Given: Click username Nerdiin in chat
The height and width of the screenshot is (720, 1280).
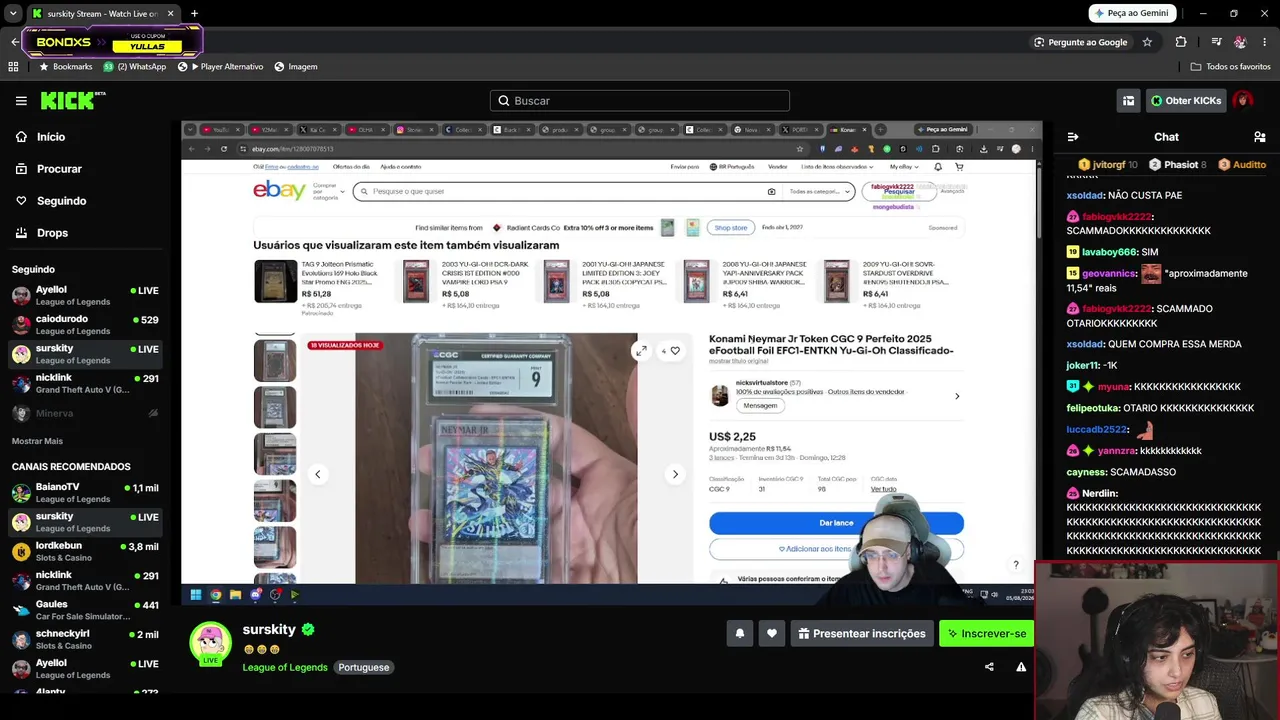Looking at the screenshot, I should click(1099, 494).
